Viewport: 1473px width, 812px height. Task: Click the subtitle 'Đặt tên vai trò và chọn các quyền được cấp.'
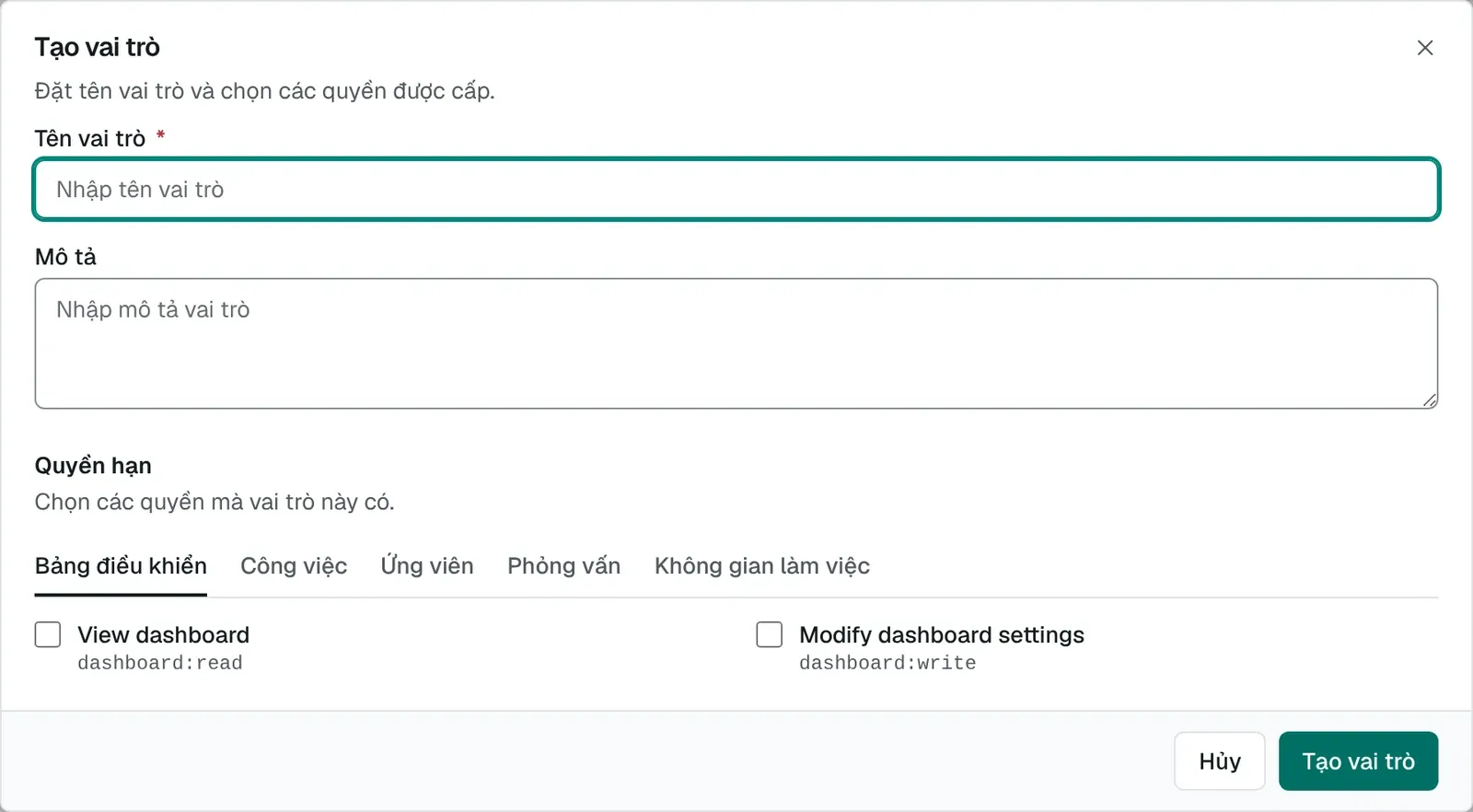(x=265, y=91)
